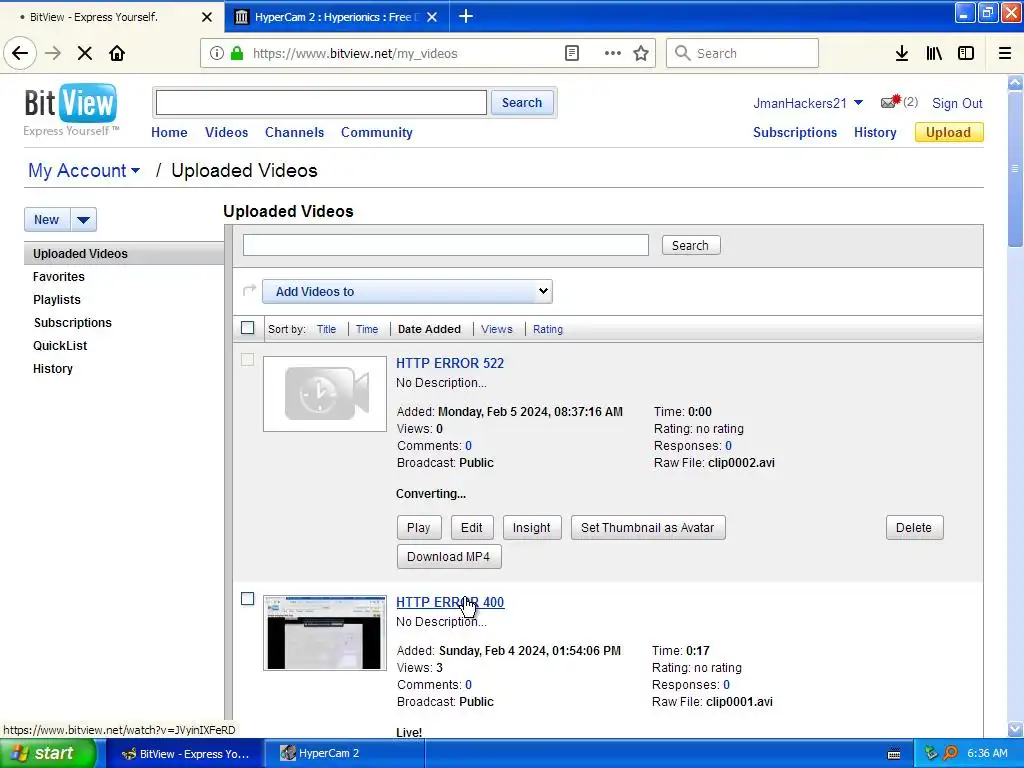
Task: Sort videos by Title
Action: (x=327, y=329)
